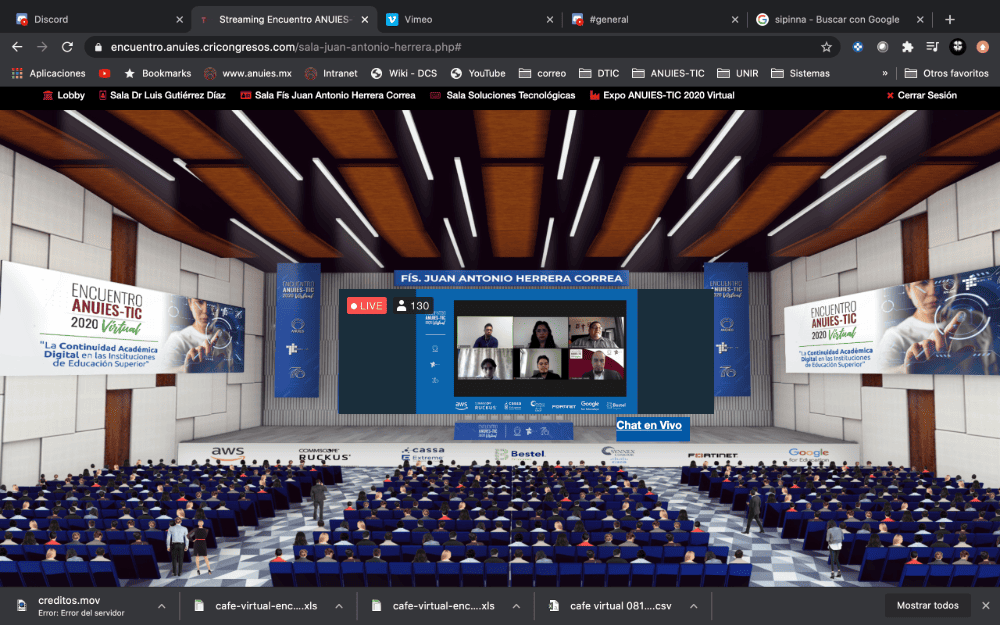Expand options for cafe virtual csv download
This screenshot has height=625, width=1000.
click(692, 606)
